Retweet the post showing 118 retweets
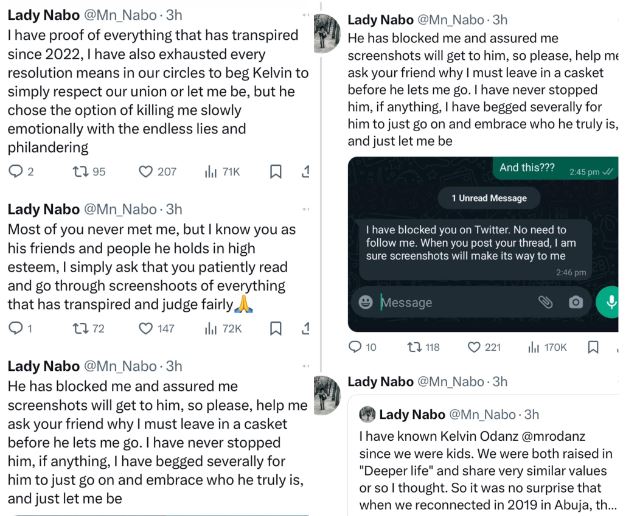 pos(415,347)
